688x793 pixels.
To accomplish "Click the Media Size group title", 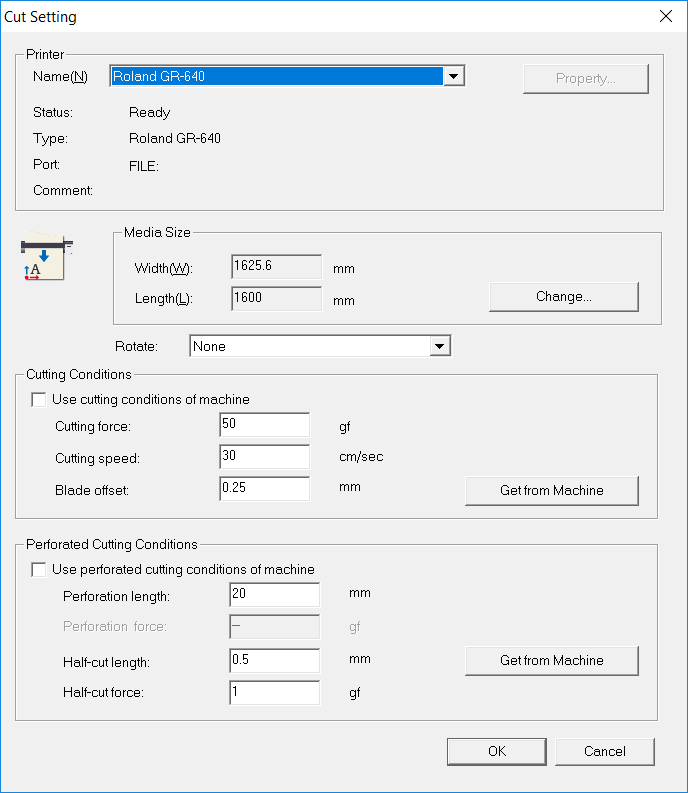I will click(157, 232).
